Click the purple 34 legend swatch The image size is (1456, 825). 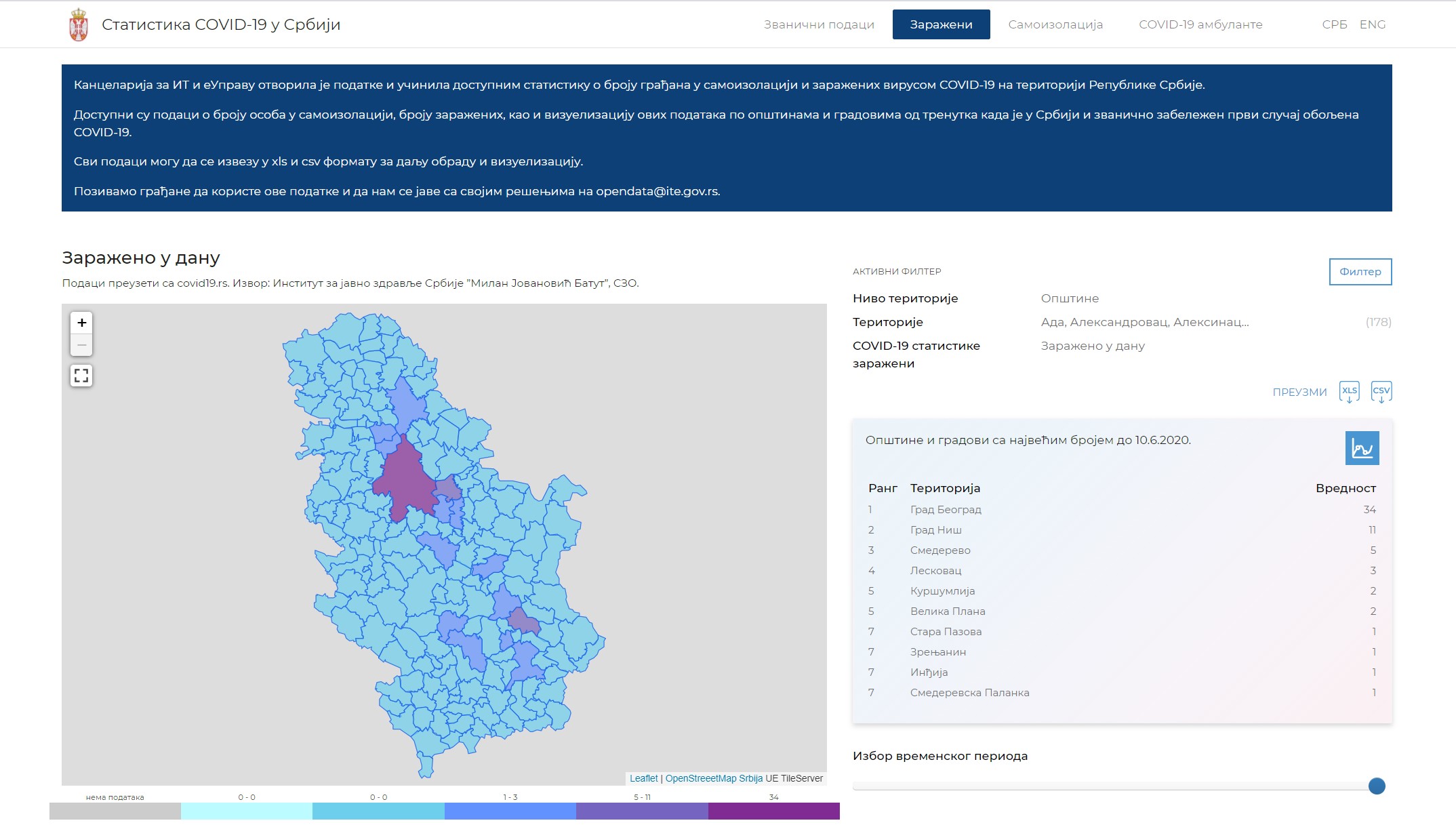(x=773, y=811)
